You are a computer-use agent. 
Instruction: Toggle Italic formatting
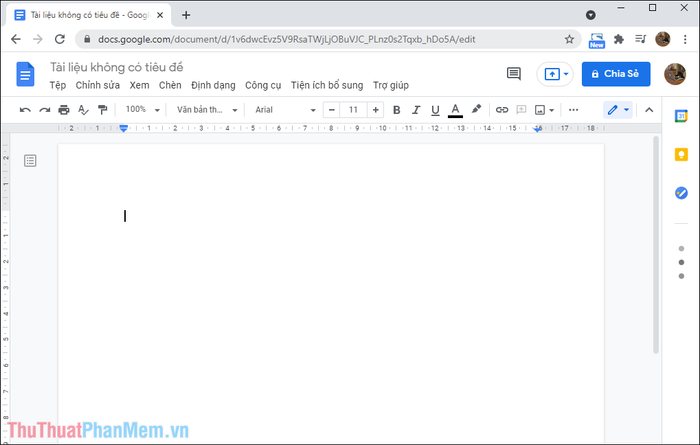416,110
